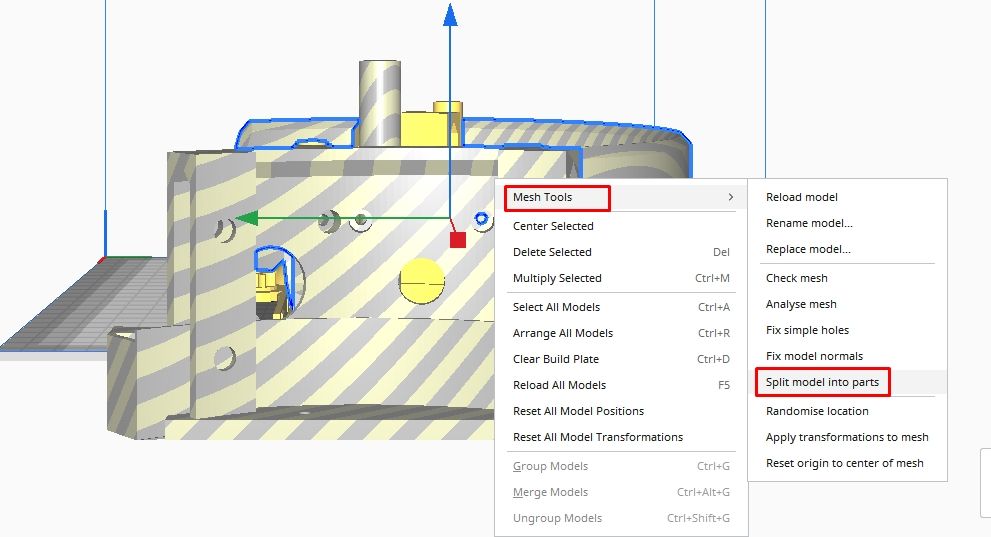Click the greyed-out Ungroup Models entry

click(x=621, y=518)
